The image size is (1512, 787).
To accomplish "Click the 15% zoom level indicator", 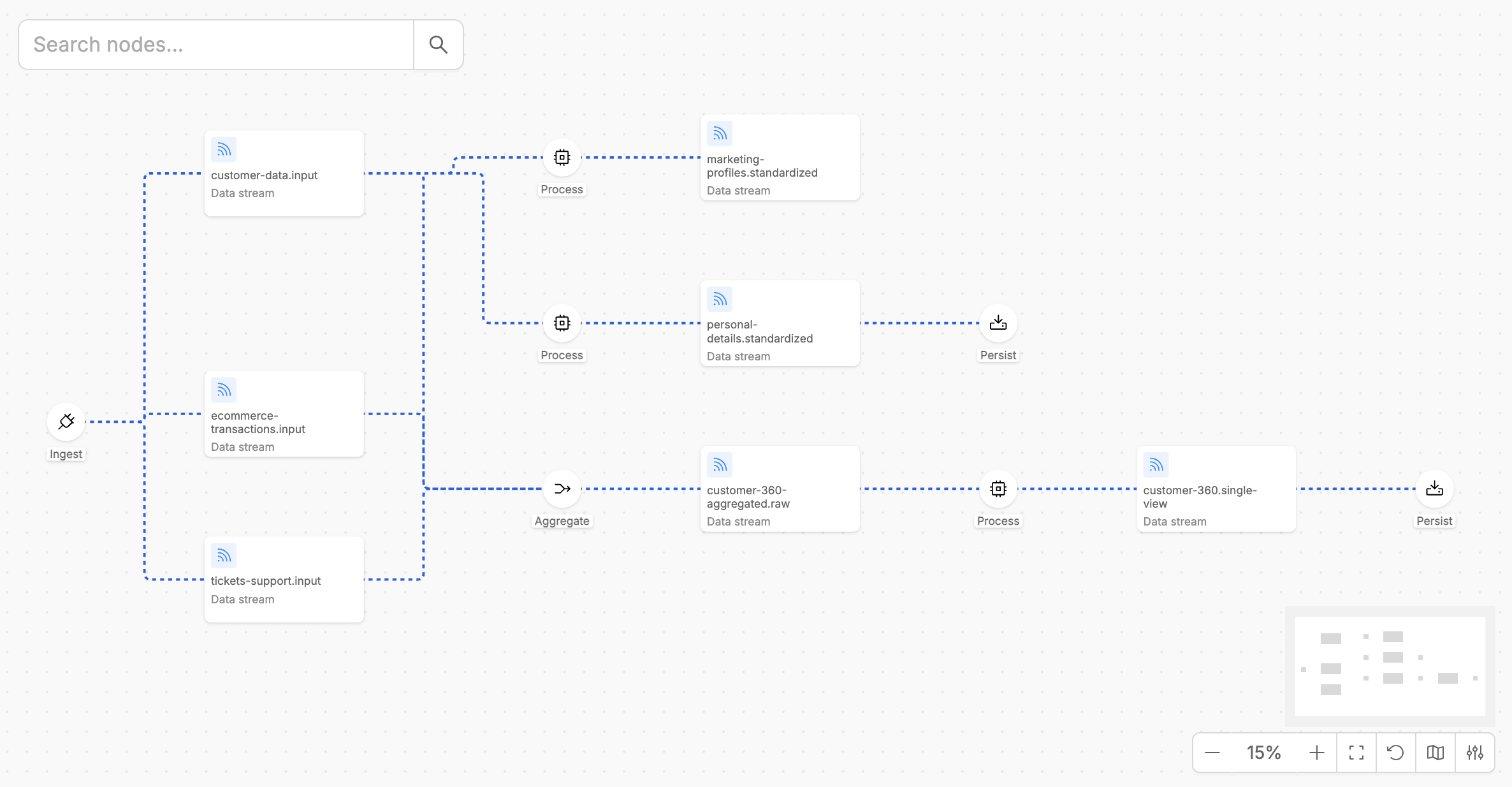I will coord(1263,753).
